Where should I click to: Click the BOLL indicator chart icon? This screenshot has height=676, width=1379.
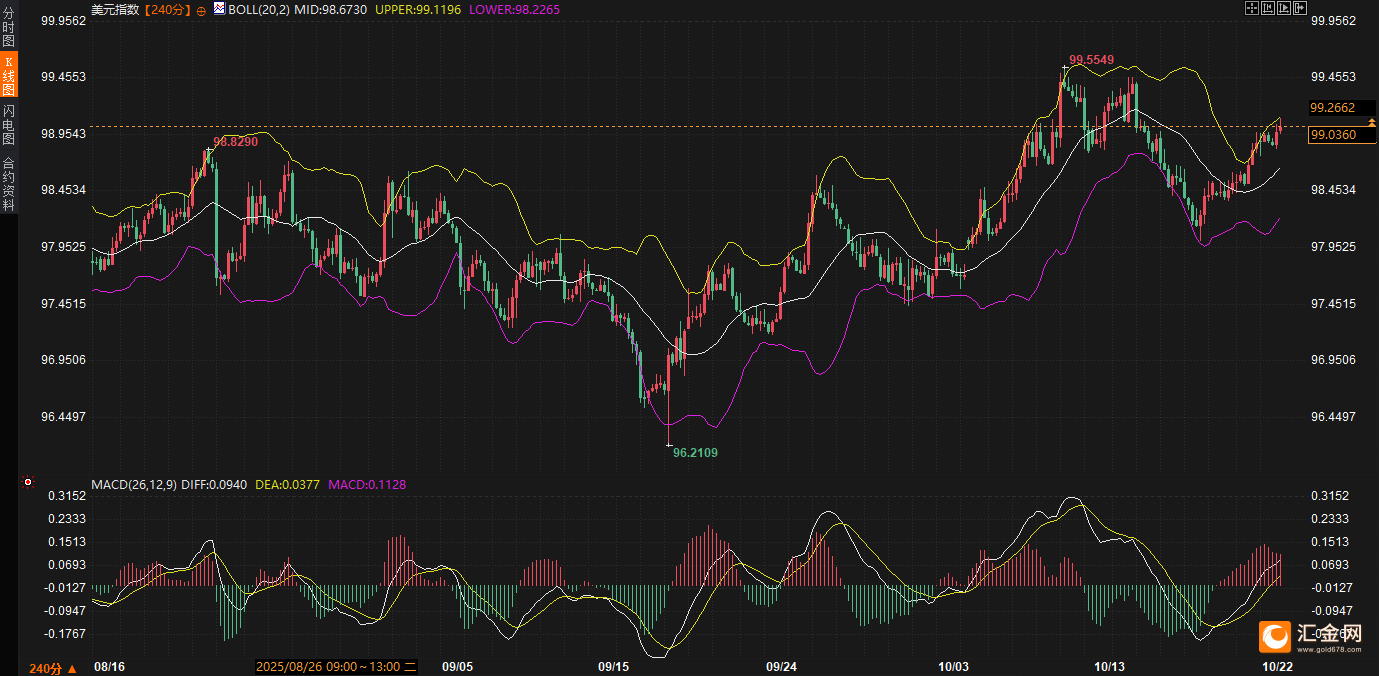[x=218, y=8]
